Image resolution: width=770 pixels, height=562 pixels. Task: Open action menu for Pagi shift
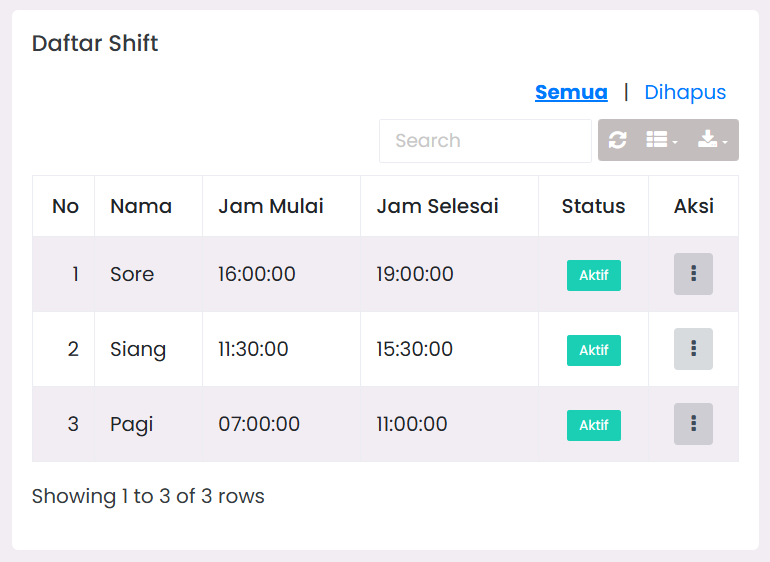[693, 424]
